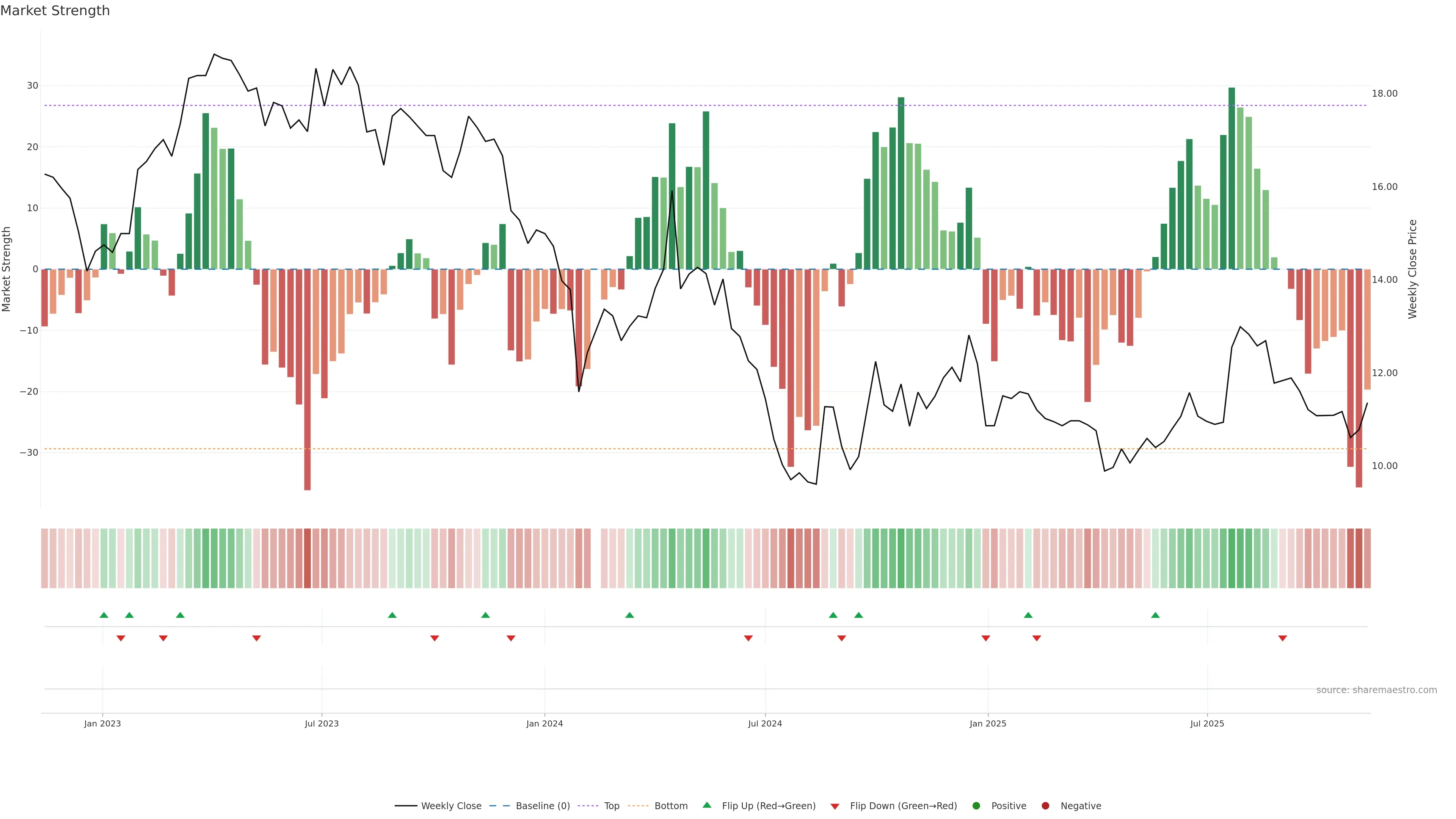This screenshot has width=1456, height=819.
Task: Click the Weekly Close legend line icon
Action: point(406,806)
